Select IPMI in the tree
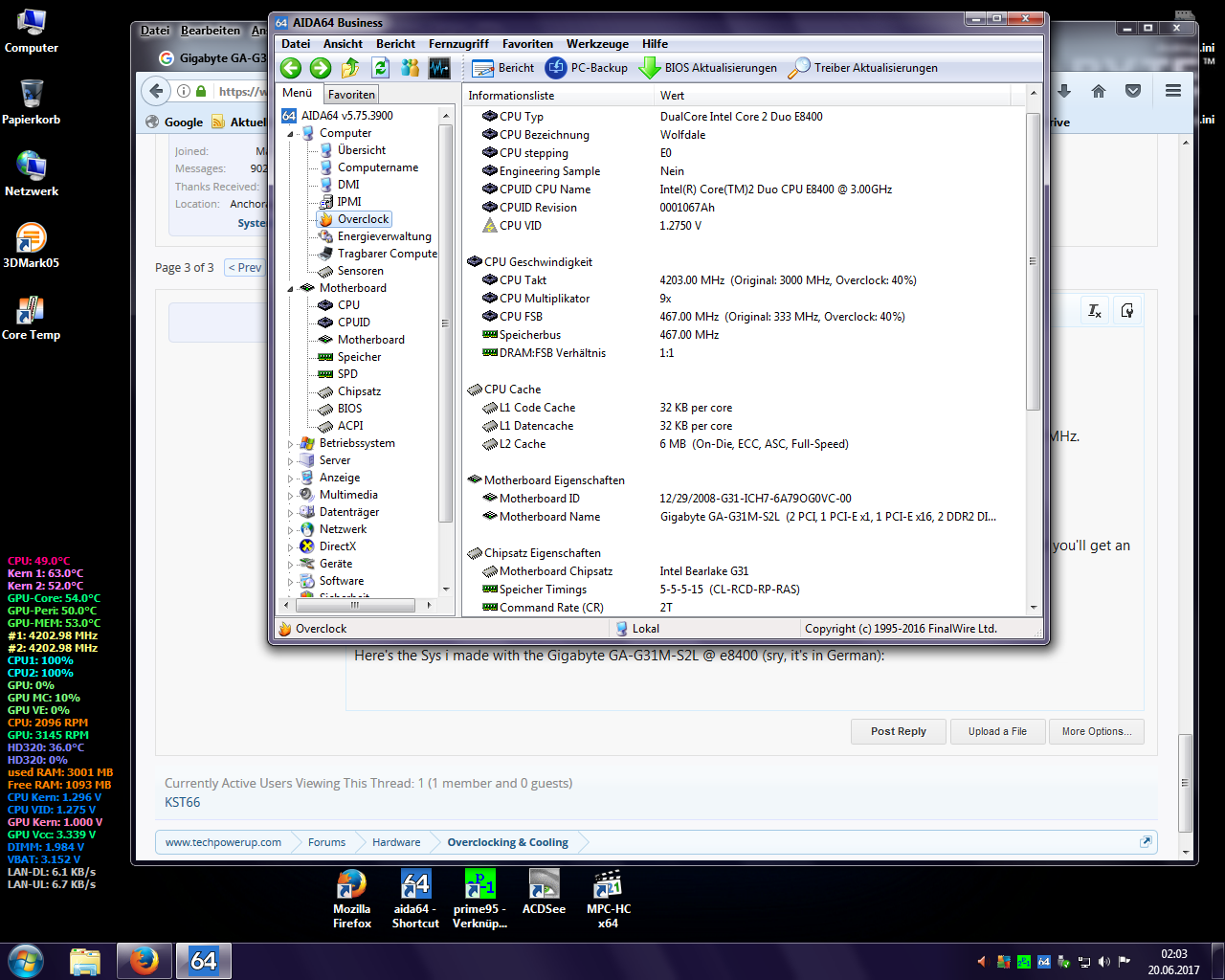Screen dimensions: 1225x980 (x=349, y=202)
